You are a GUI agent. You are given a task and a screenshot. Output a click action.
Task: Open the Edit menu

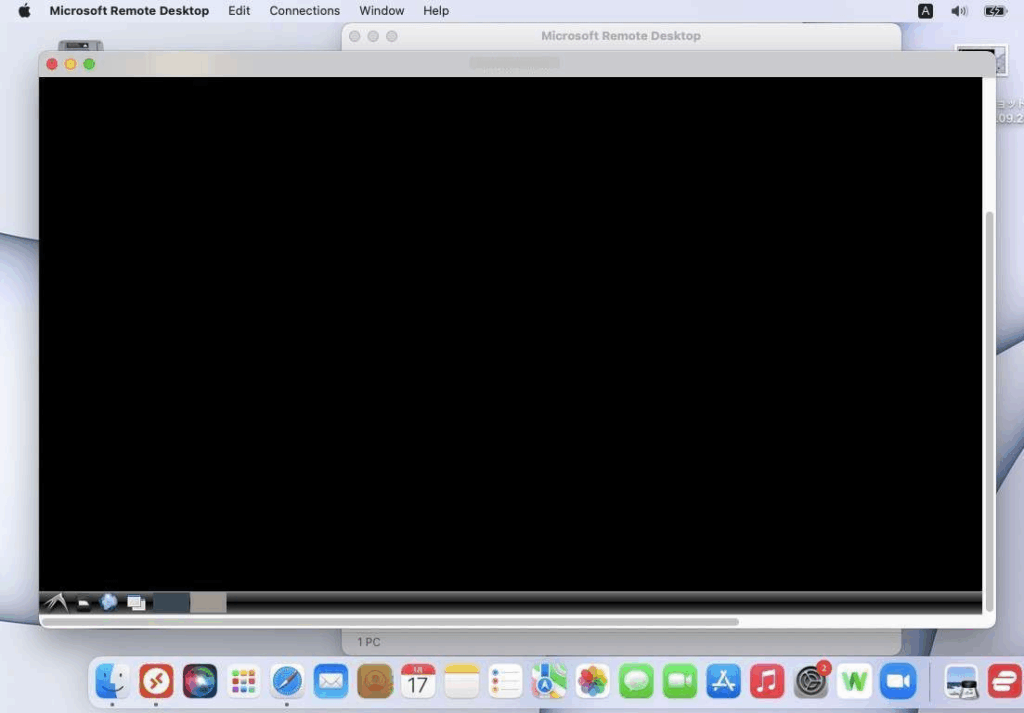[239, 10]
